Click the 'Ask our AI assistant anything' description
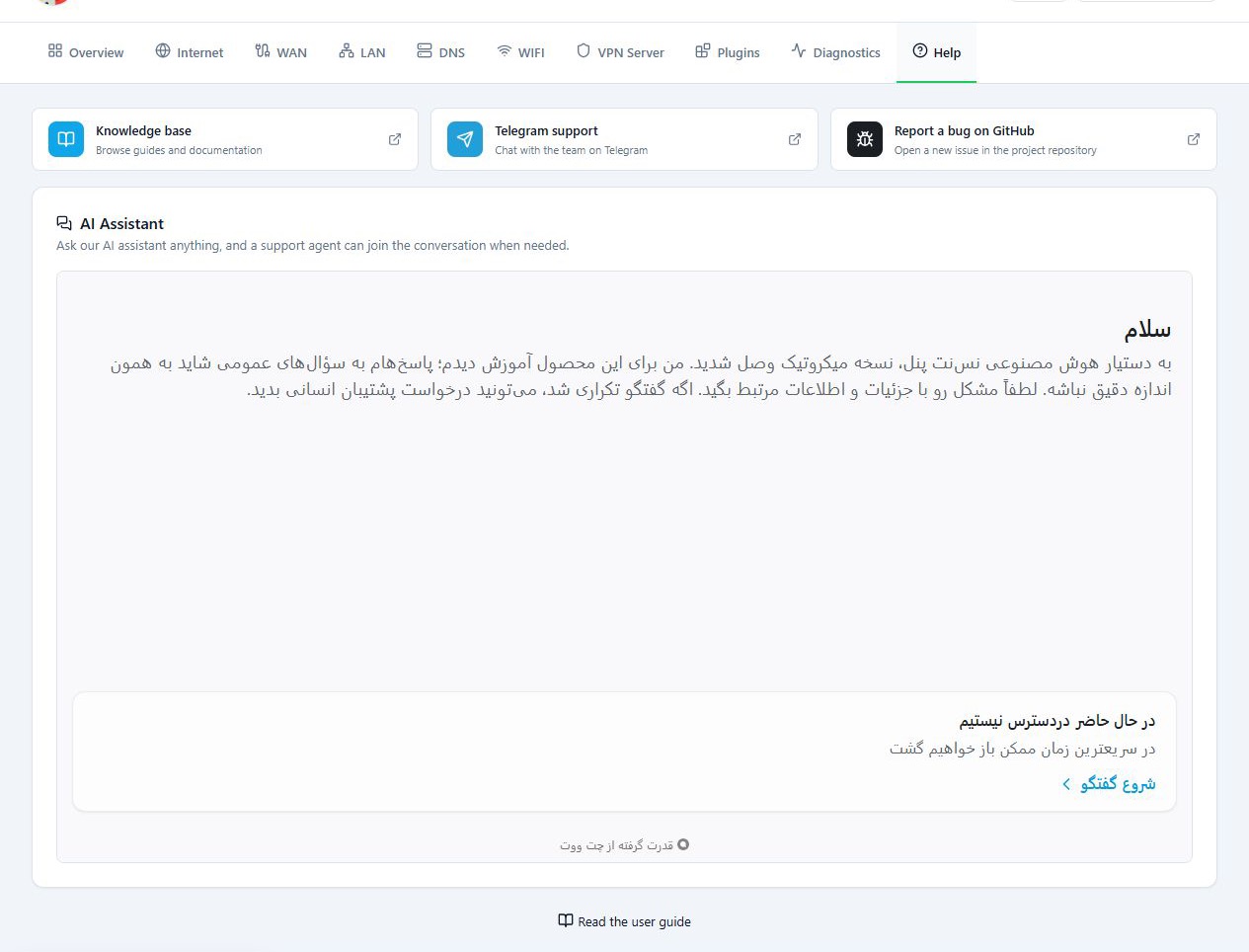Viewport: 1249px width, 952px height. [x=313, y=245]
